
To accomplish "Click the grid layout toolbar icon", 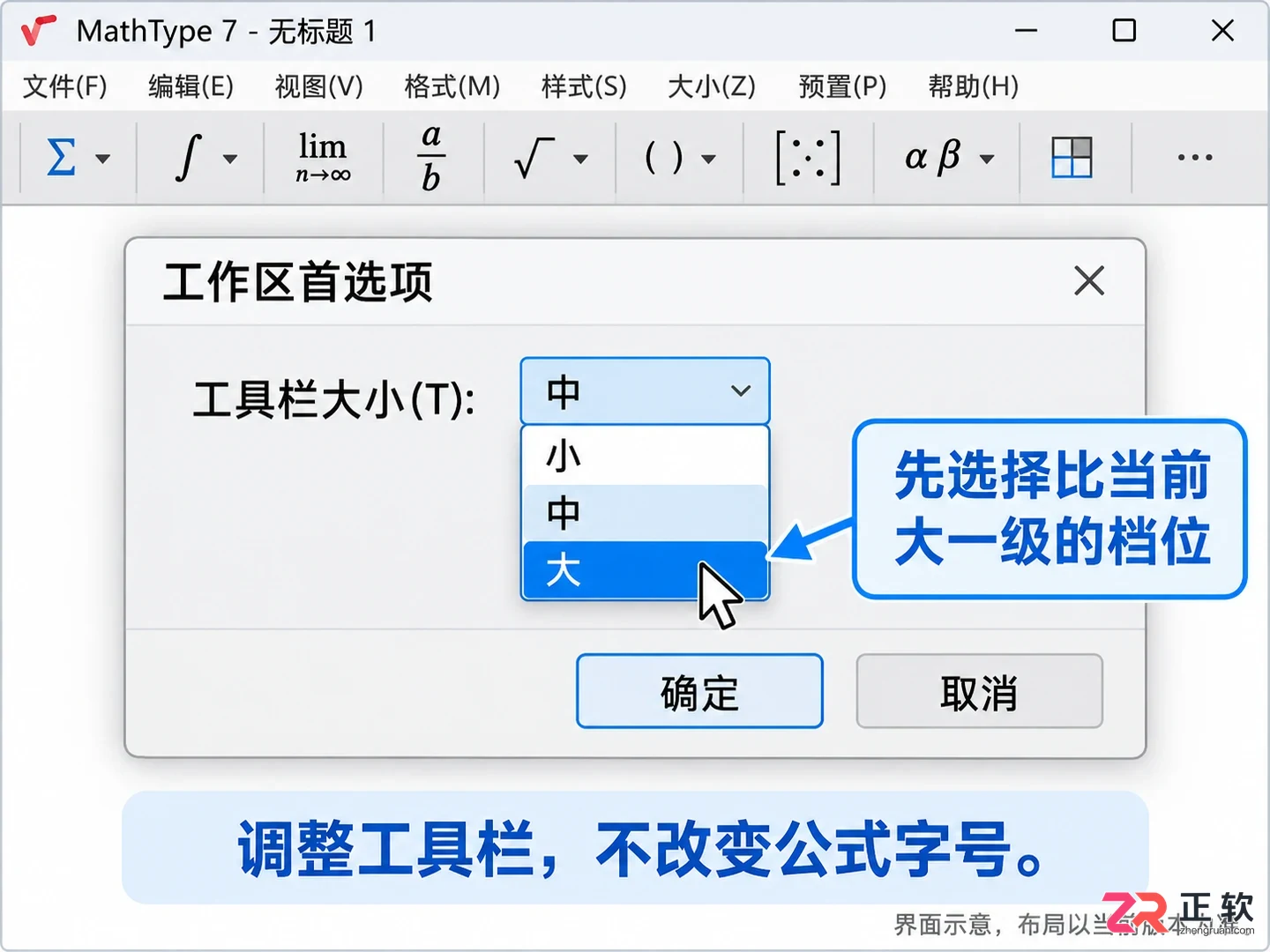I will [1072, 158].
